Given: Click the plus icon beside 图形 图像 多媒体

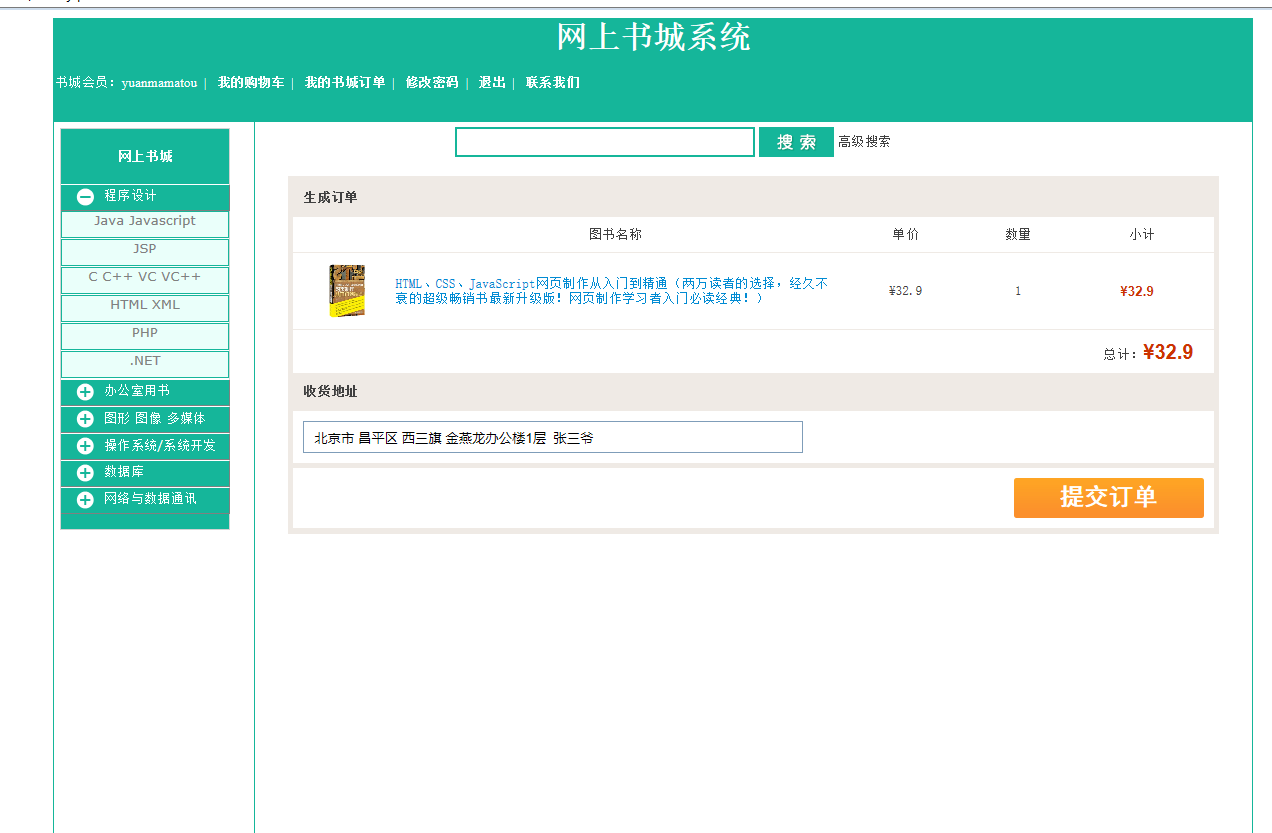Looking at the screenshot, I should (84, 419).
